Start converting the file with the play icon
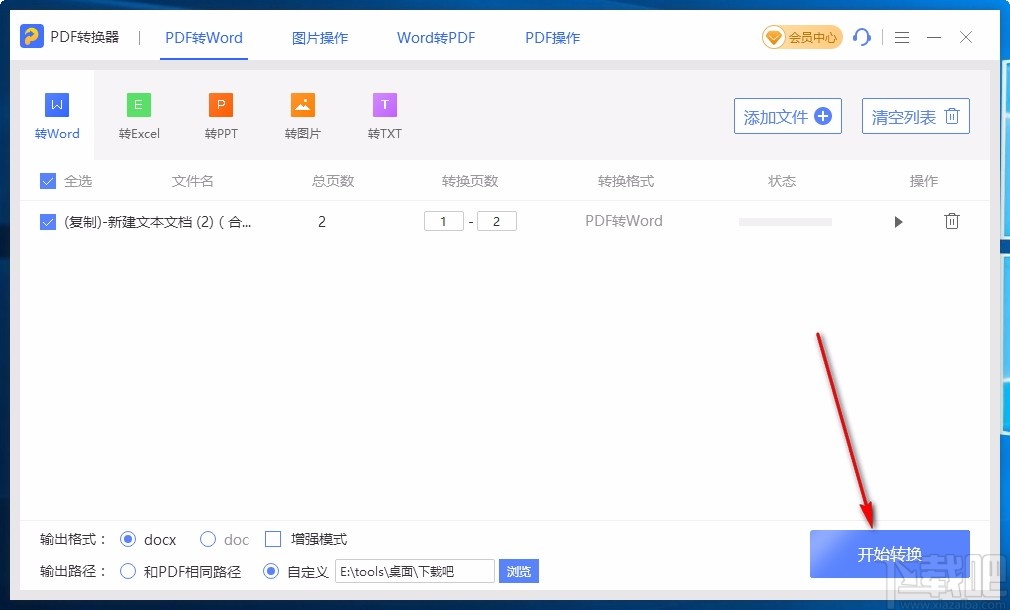1010x610 pixels. 898,221
